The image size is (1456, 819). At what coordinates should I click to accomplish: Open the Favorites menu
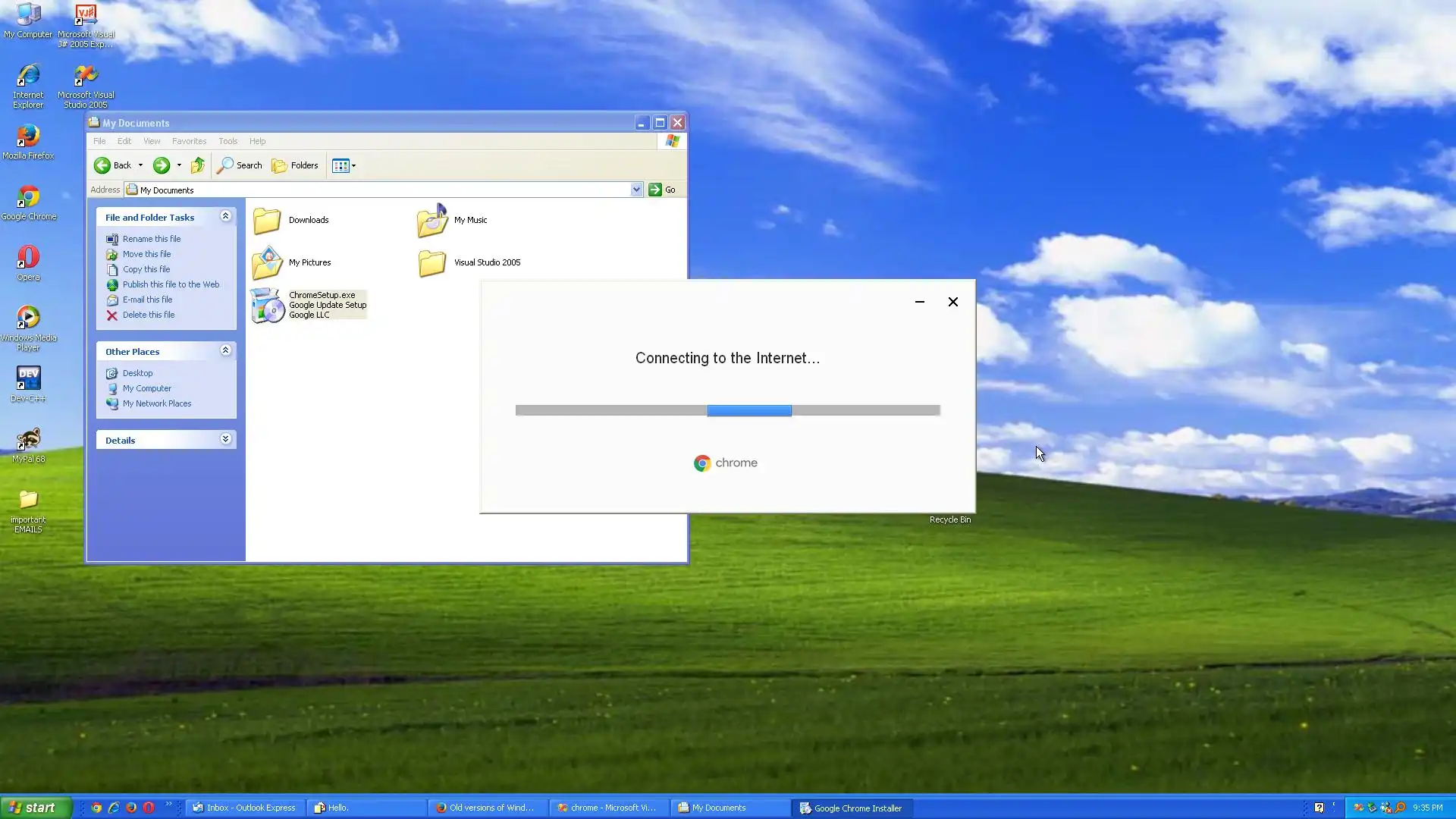[x=189, y=141]
